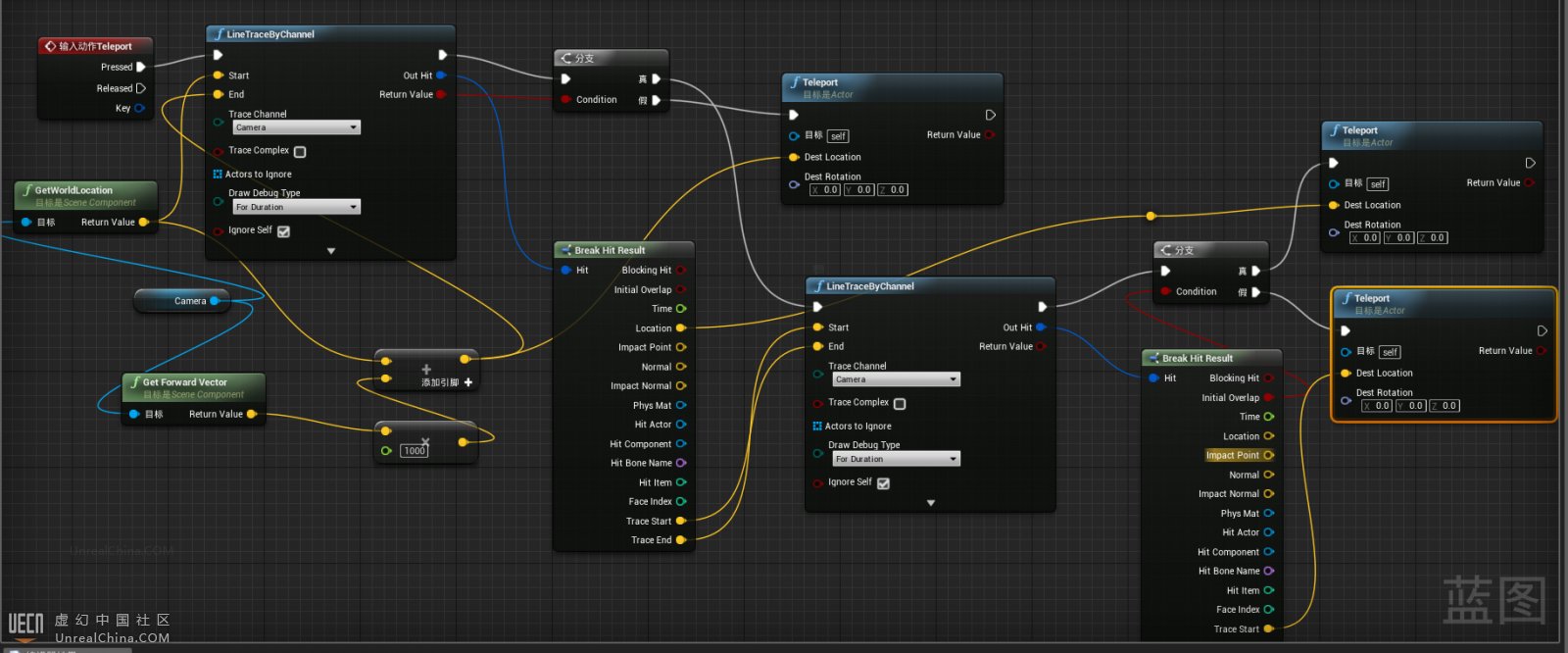Select the 输入动作Teleport node title

tap(95, 46)
